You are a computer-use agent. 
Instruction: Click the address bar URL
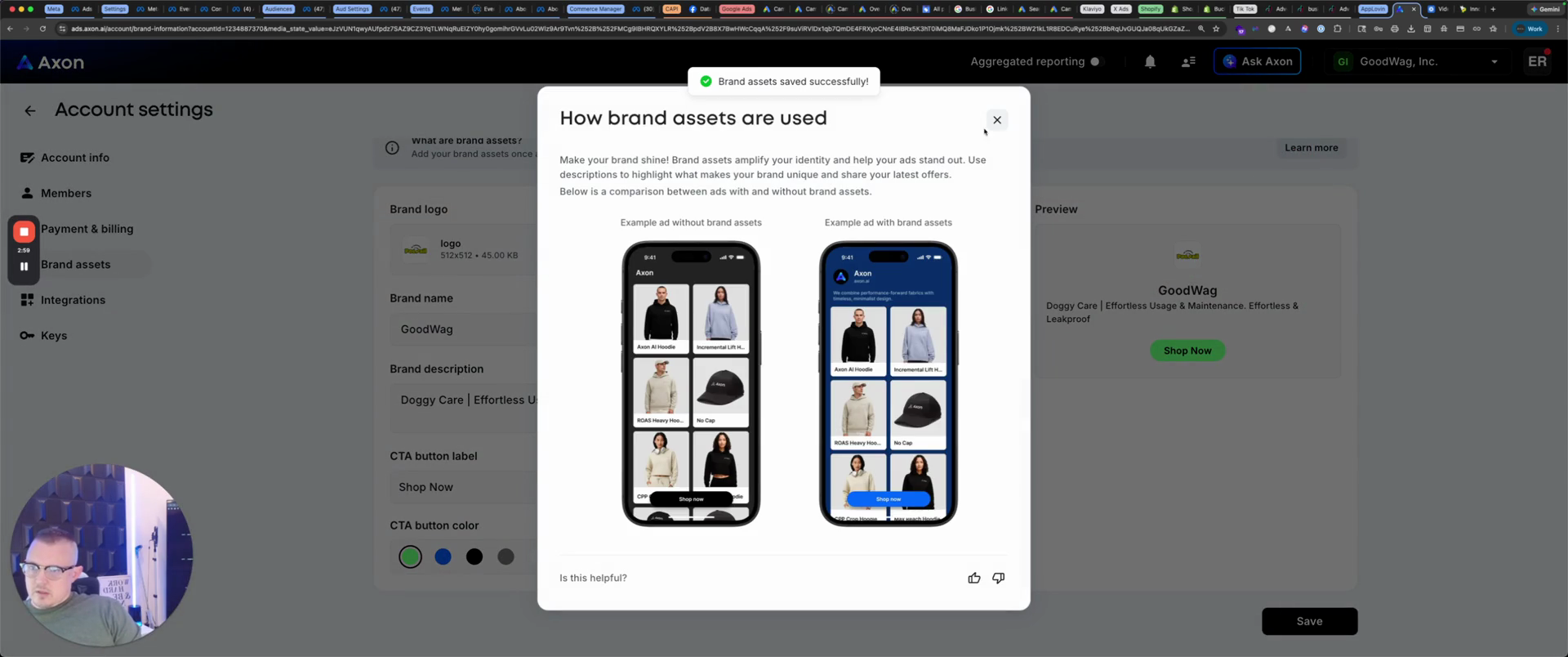[629, 29]
